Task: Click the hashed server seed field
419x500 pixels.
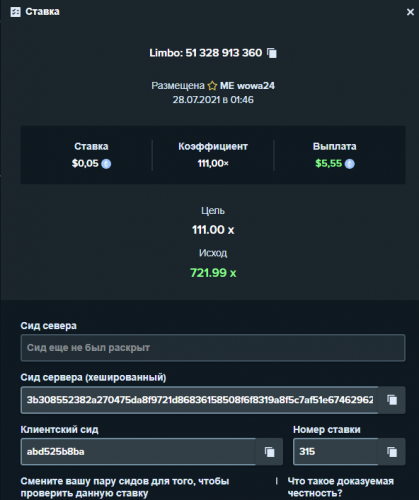Action: (x=199, y=400)
